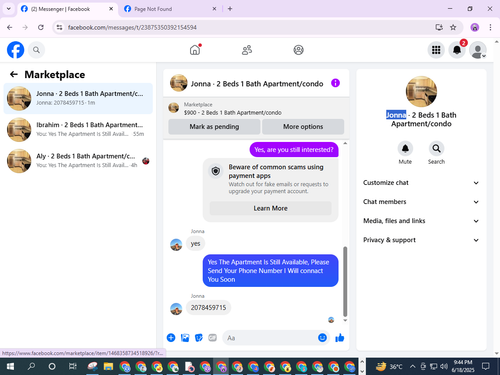Viewport: 500px width, 375px height.
Task: Open the Facebook logo home link
Action: tap(15, 50)
